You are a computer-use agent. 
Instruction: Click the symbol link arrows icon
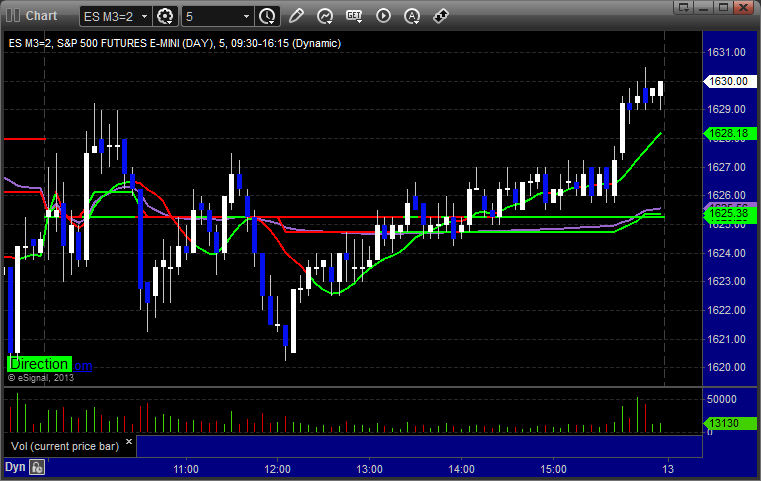point(441,16)
